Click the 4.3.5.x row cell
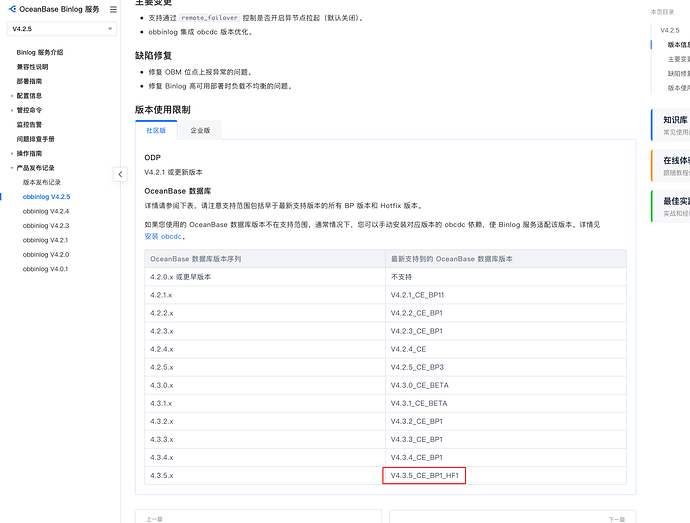 pyautogui.click(x=265, y=475)
